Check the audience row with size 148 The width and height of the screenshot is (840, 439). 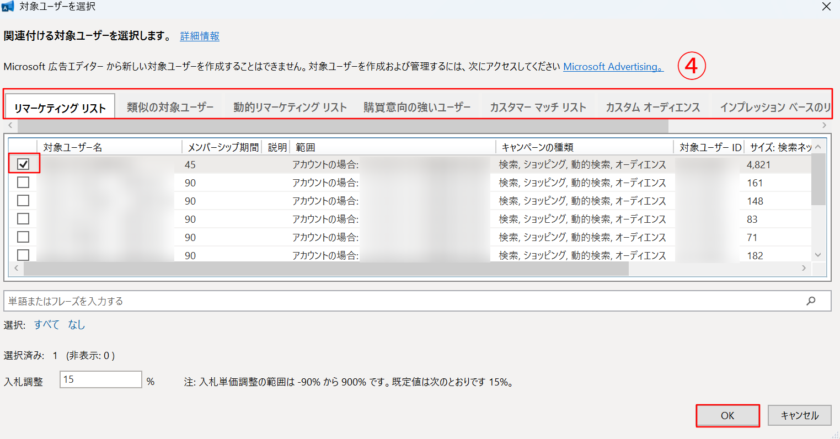point(23,200)
